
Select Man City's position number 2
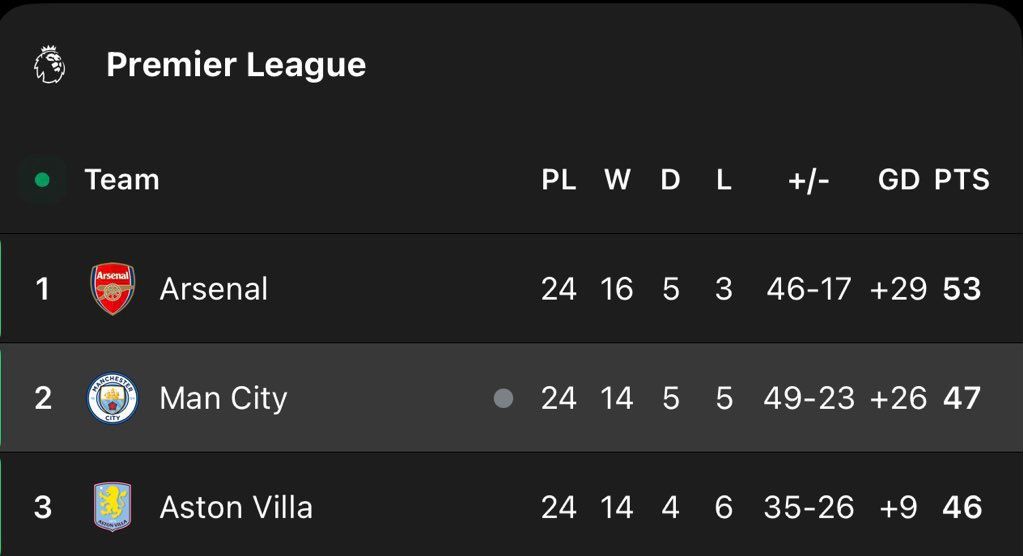42,398
